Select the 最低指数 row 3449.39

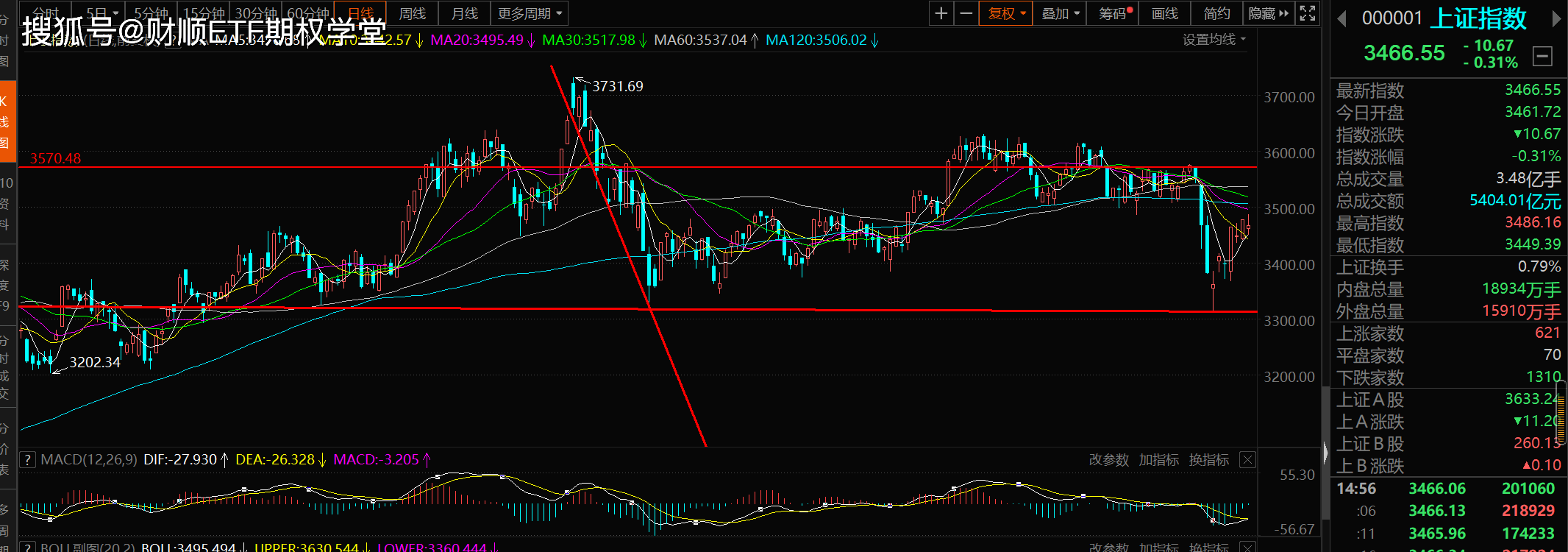[1448, 245]
